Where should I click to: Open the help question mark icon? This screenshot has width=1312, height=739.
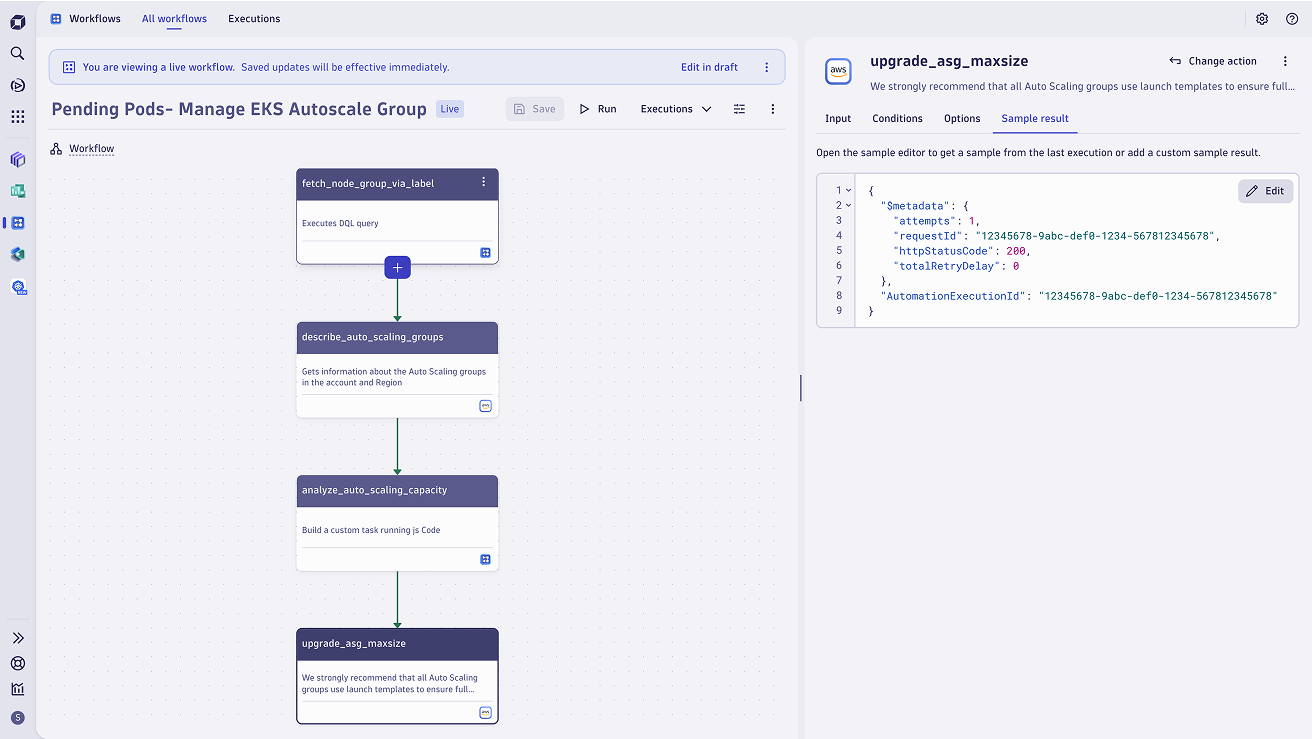[x=1291, y=19]
